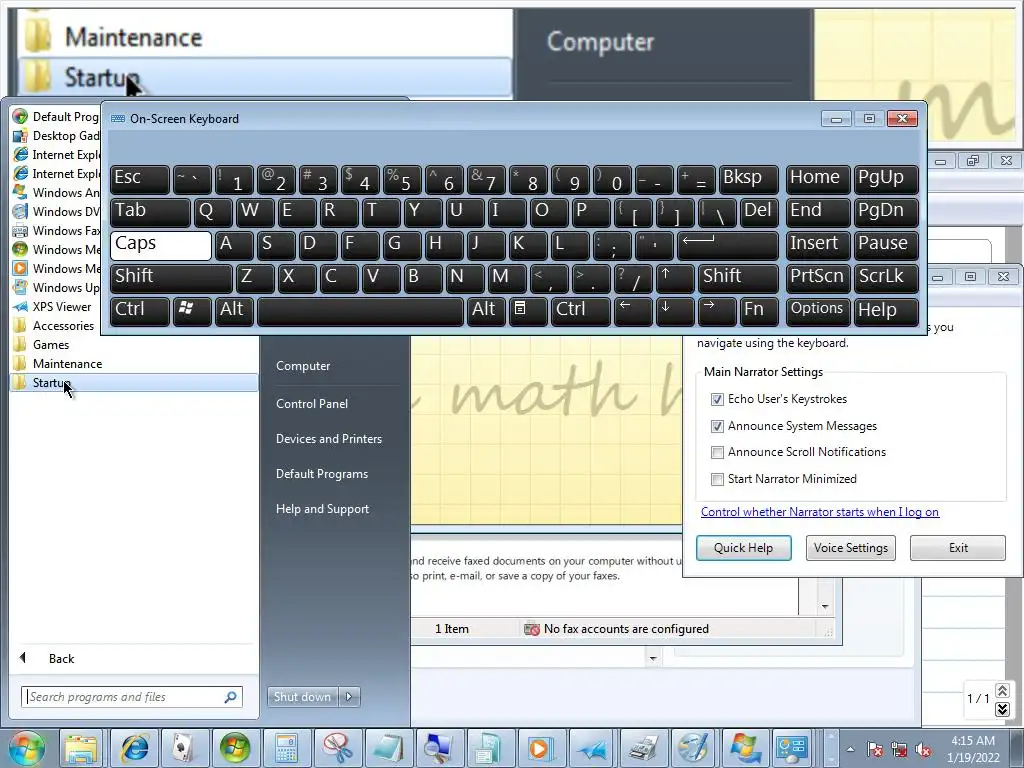The image size is (1024, 768).
Task: Open Narrator Voice Settings
Action: 850,548
